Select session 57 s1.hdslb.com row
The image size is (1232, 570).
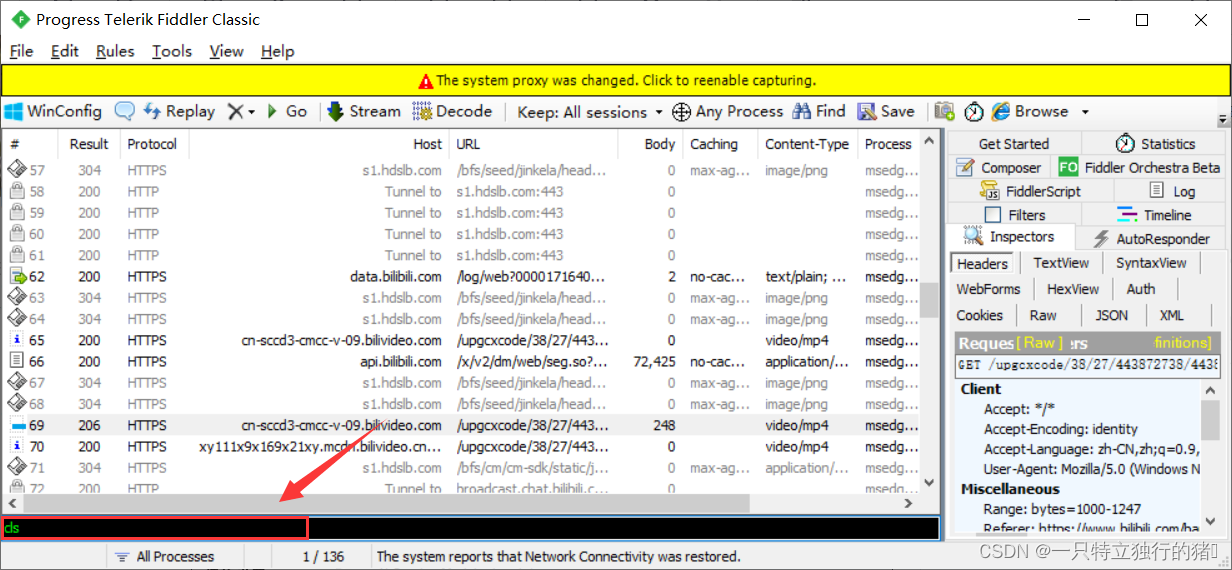click(x=461, y=170)
